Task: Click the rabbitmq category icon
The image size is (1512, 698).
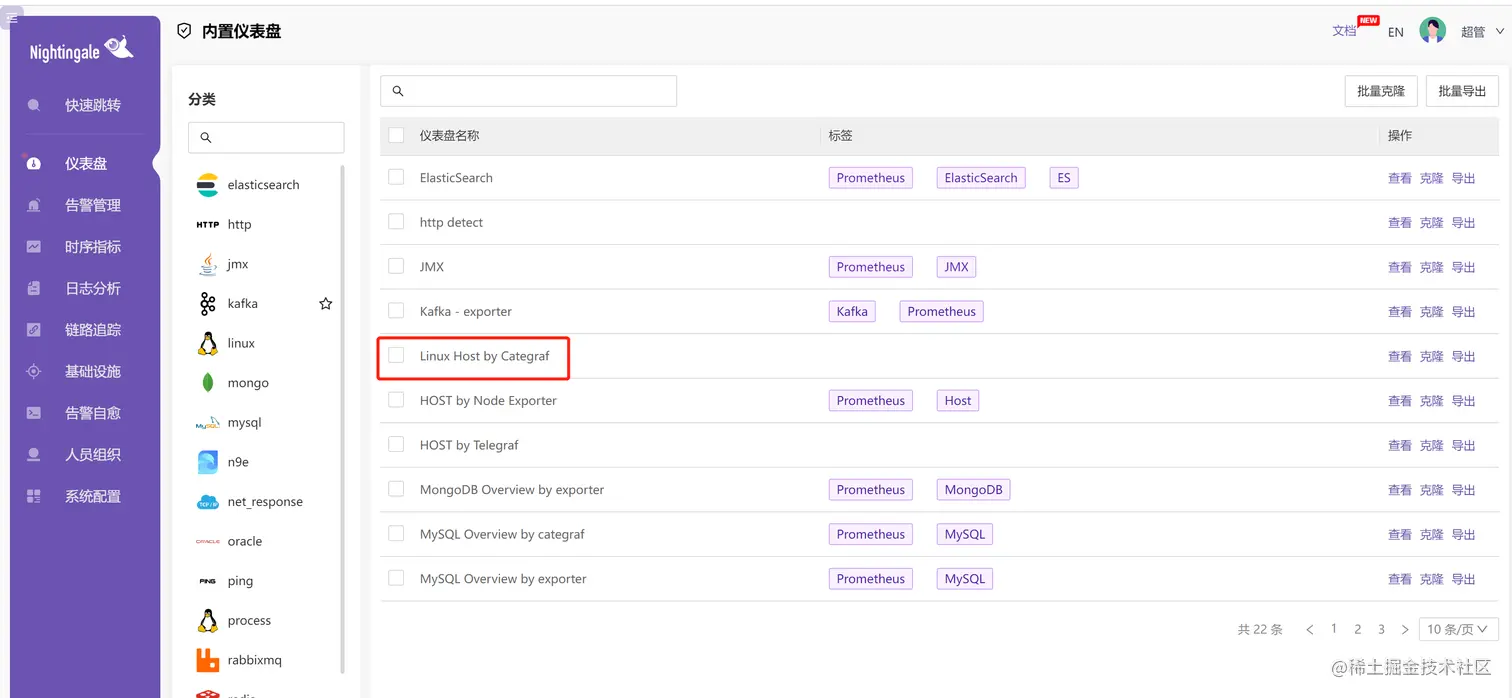Action: click(207, 660)
